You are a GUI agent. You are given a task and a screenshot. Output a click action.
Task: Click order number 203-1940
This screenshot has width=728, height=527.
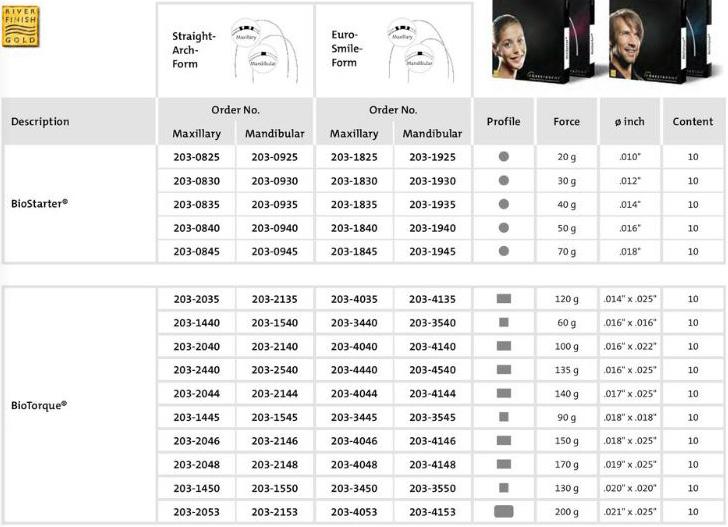coord(432,228)
